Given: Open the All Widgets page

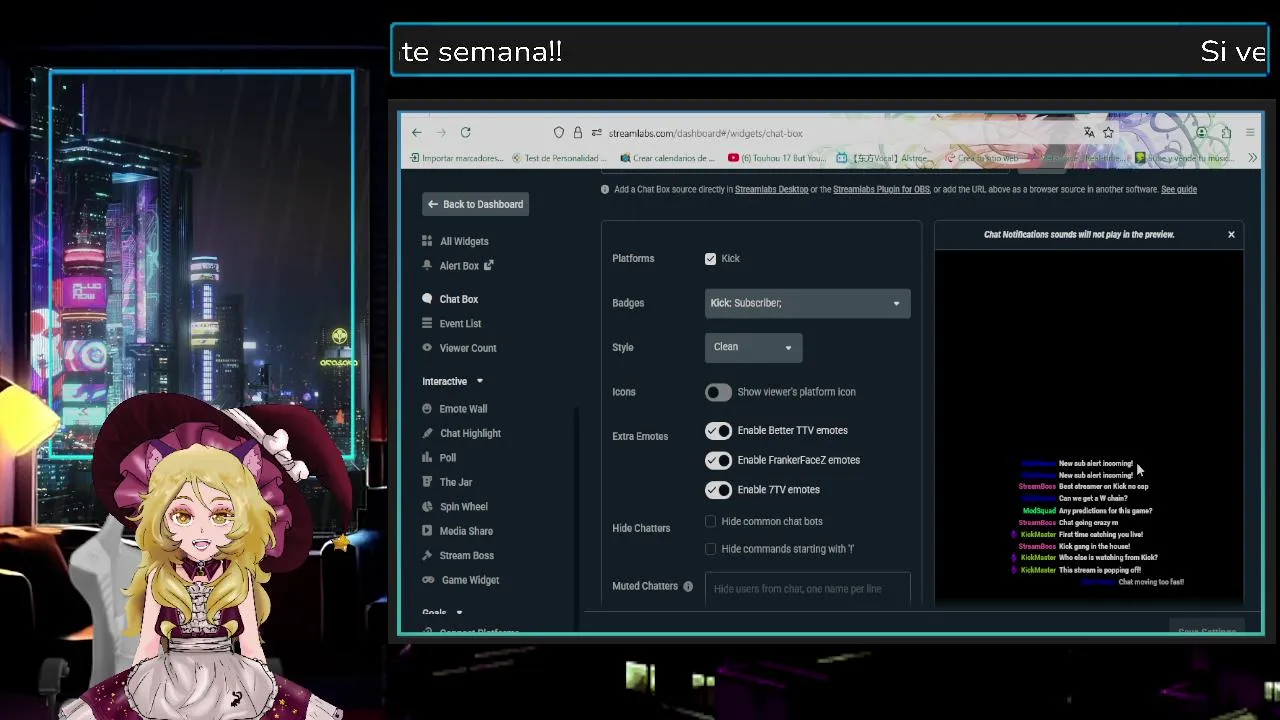Looking at the screenshot, I should pos(464,241).
